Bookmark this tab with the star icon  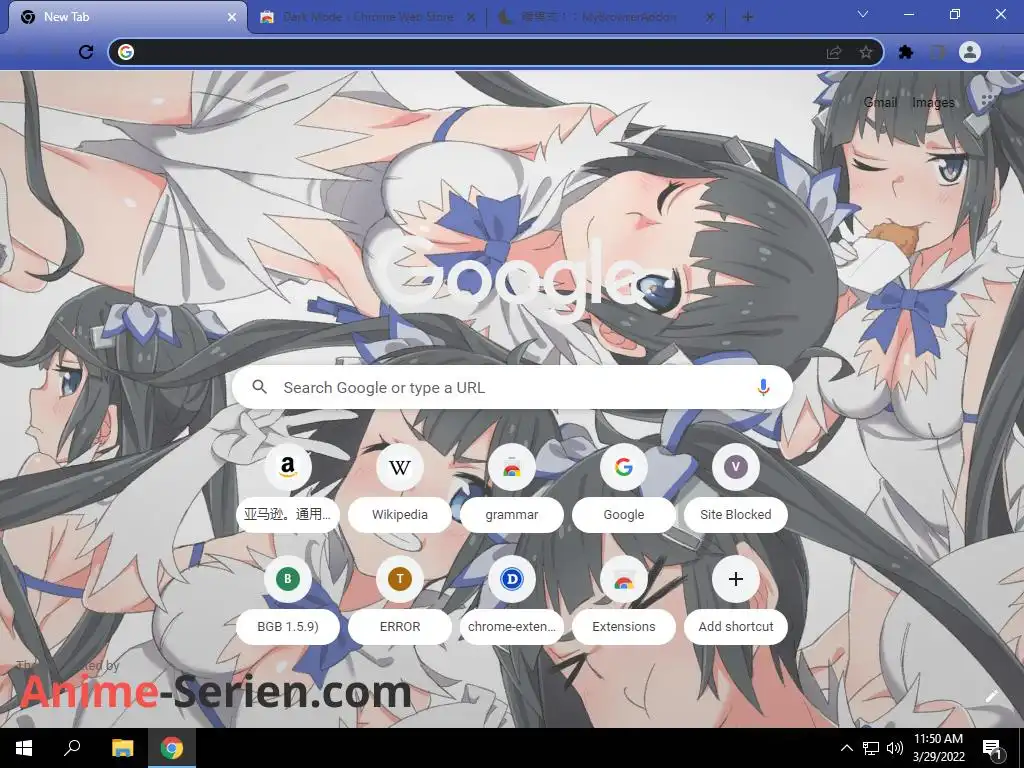coord(865,52)
